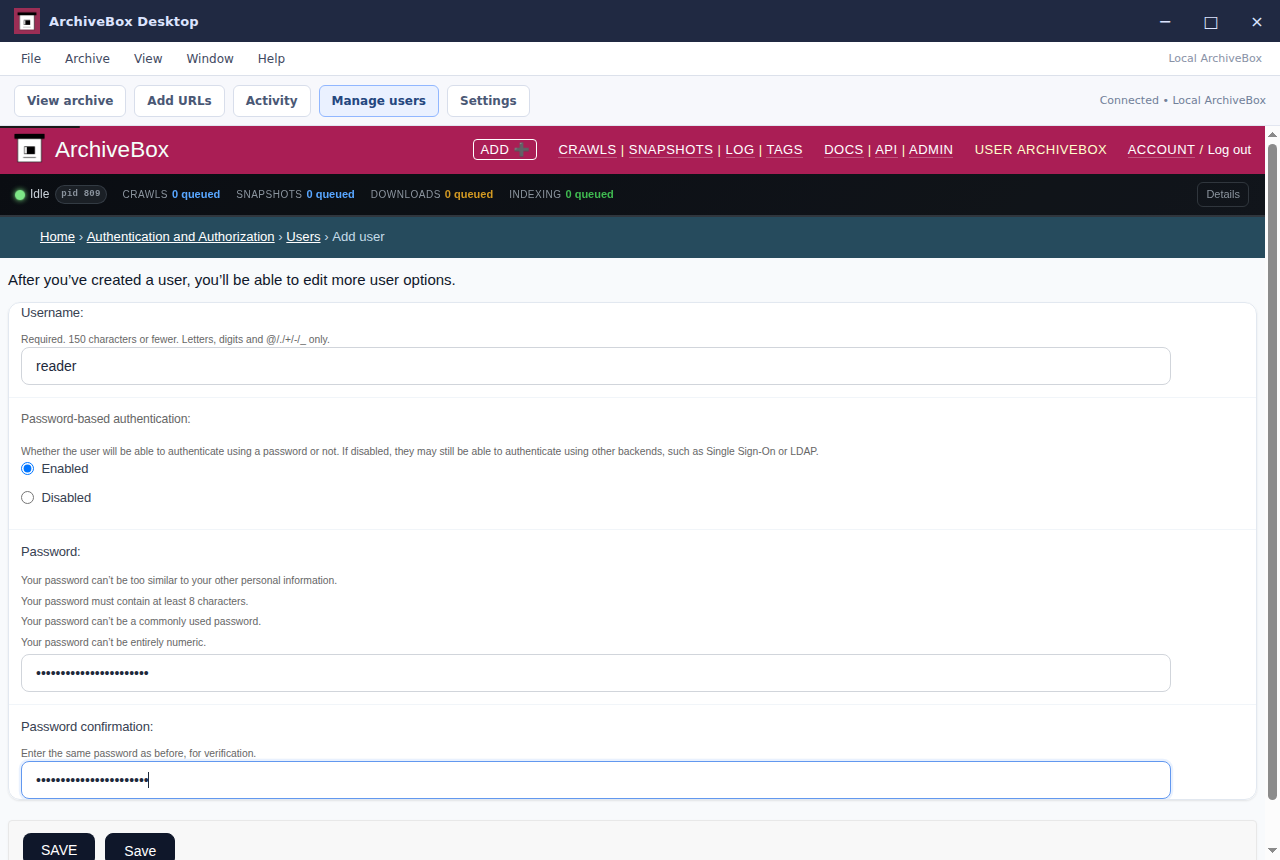Go to the Settings tab

(x=488, y=101)
